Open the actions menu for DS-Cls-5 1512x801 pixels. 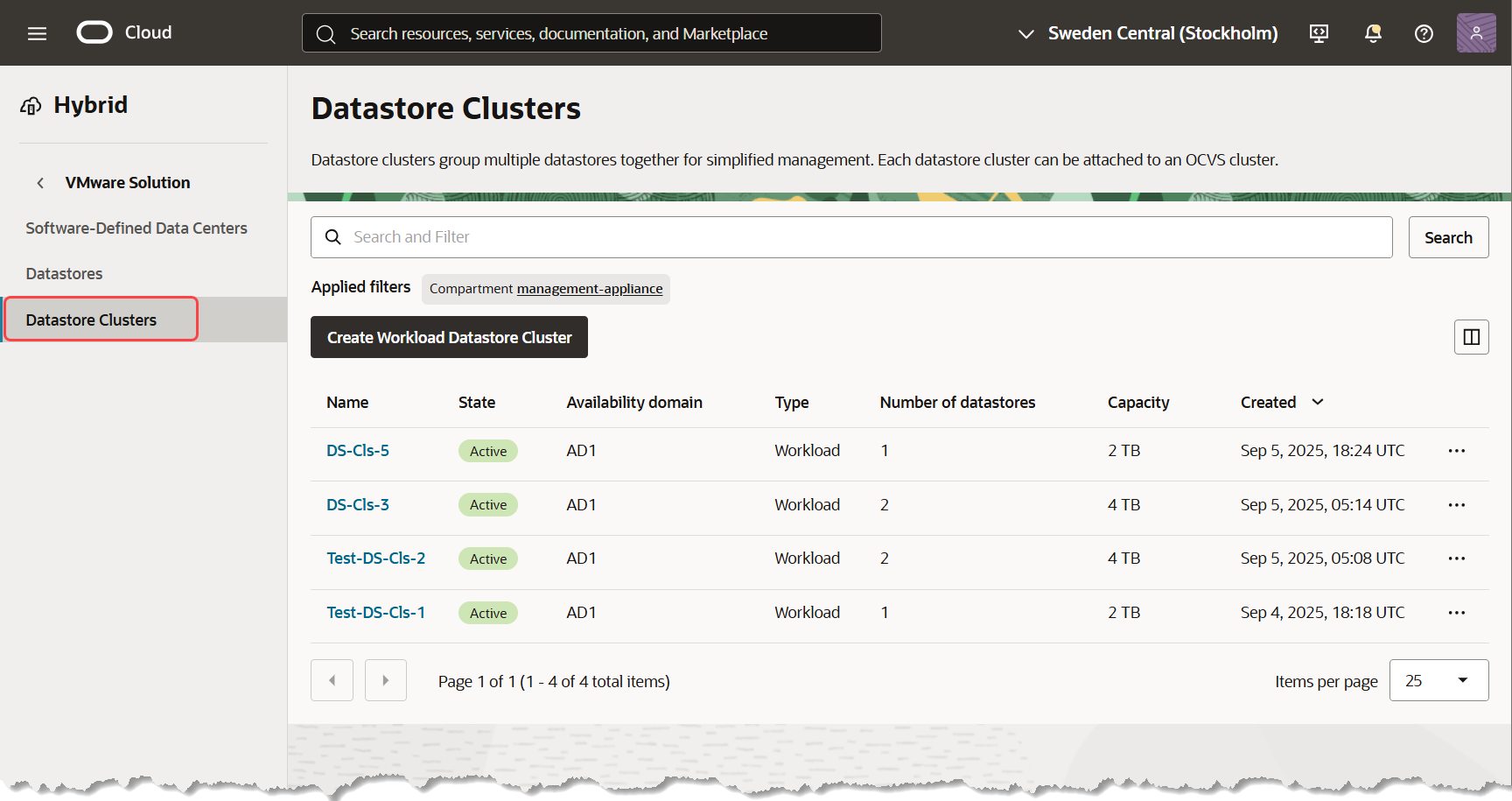(x=1456, y=450)
